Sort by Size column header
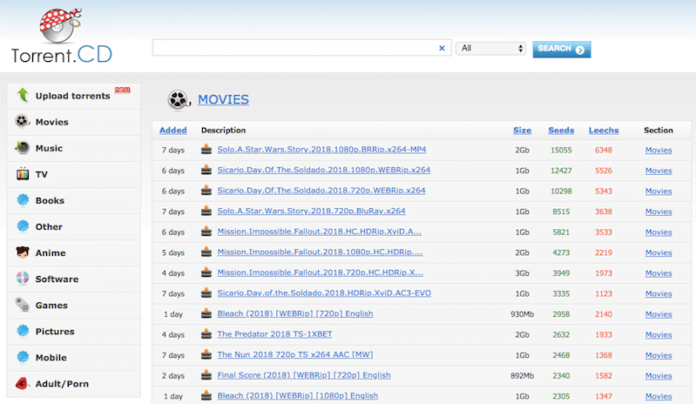Image resolution: width=696 pixels, height=404 pixels. pyautogui.click(x=522, y=130)
